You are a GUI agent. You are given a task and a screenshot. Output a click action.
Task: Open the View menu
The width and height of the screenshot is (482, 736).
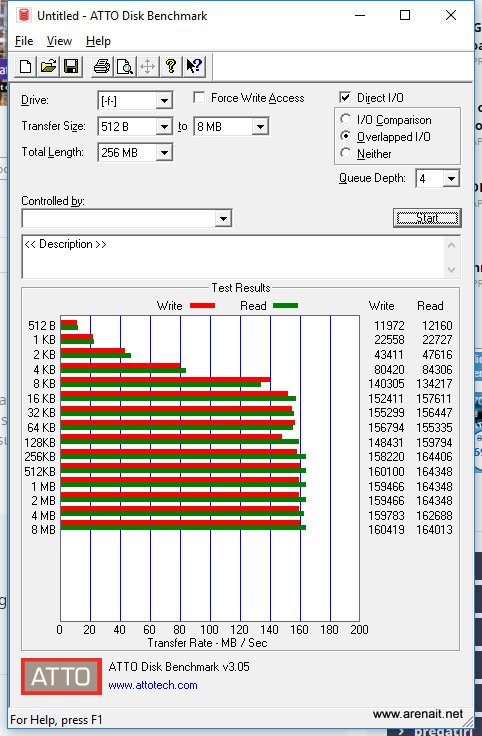click(x=59, y=41)
